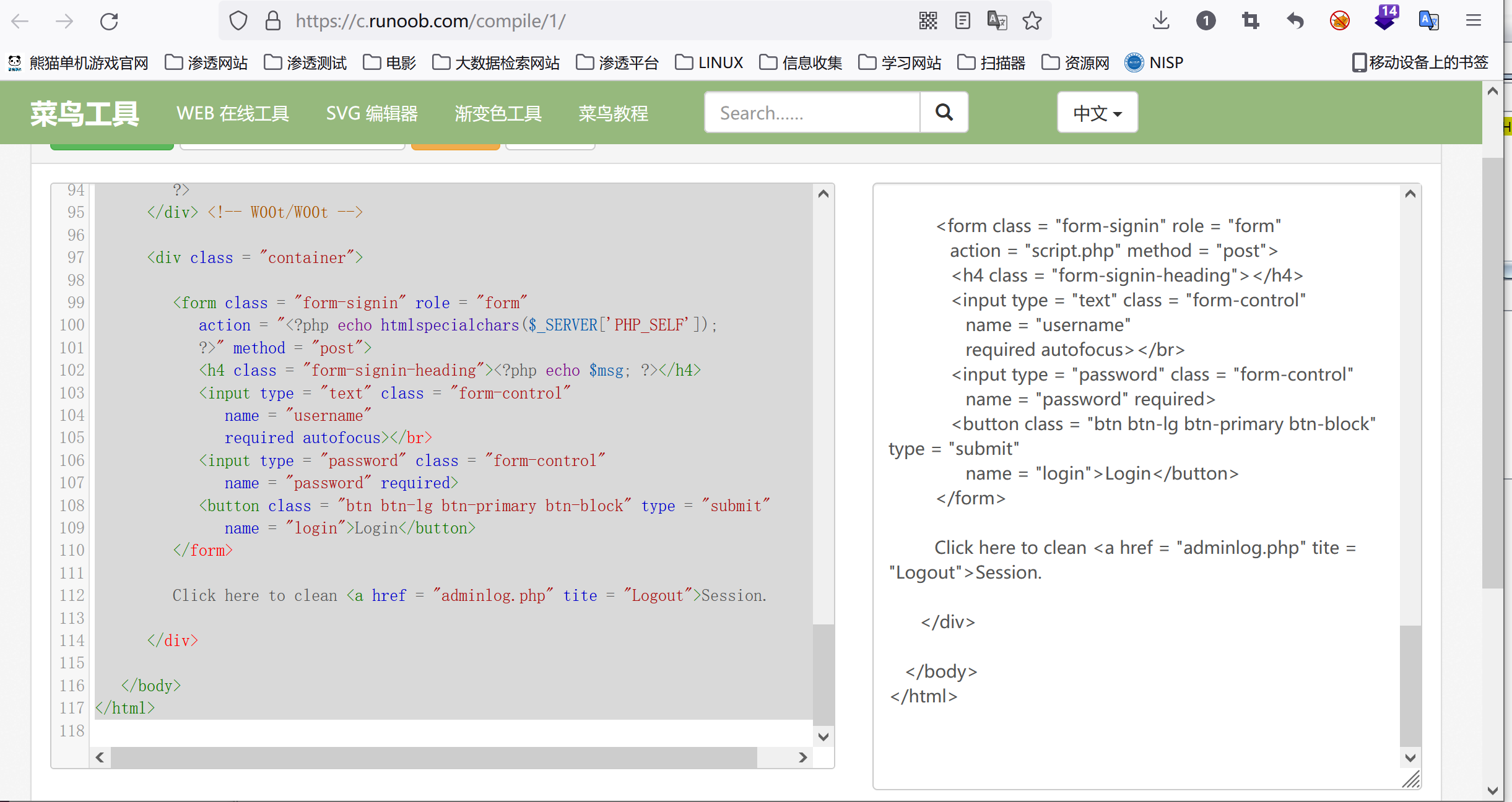Open WEB 在线工具 menu item
This screenshot has height=802, width=1512.
[x=233, y=113]
